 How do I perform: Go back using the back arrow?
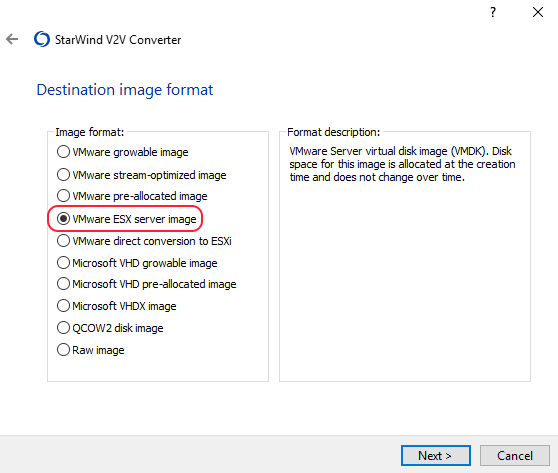click(x=12, y=39)
